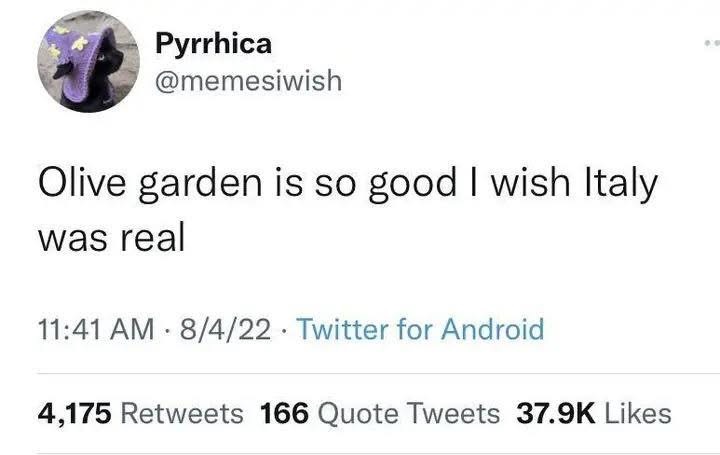Click the 11:41 AM timestamp
720x455 pixels.
coord(96,330)
